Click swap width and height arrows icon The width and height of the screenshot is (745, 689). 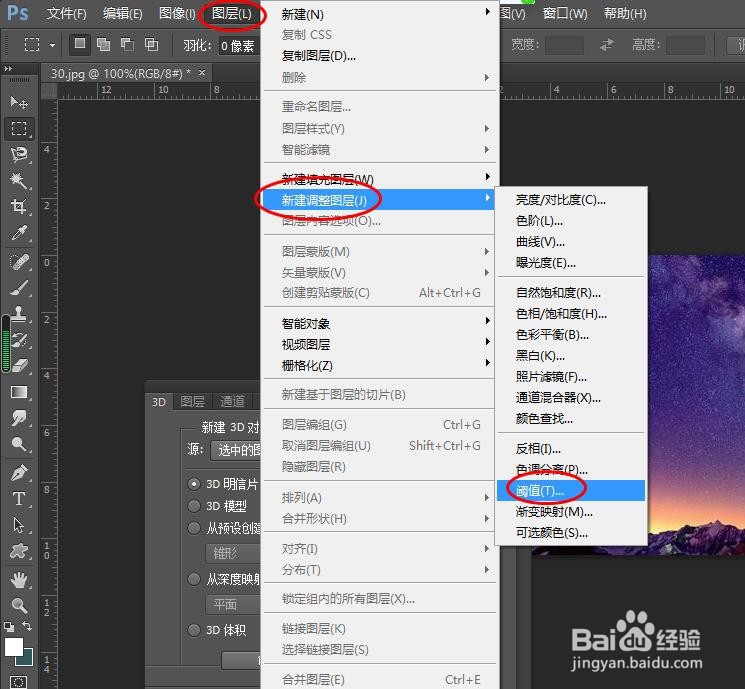coord(607,45)
